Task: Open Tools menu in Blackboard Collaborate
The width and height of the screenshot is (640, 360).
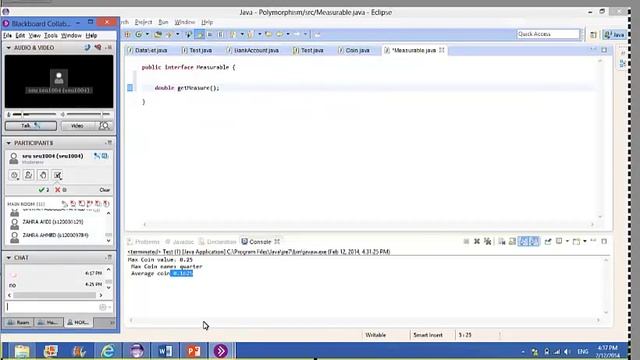Action: [51, 36]
